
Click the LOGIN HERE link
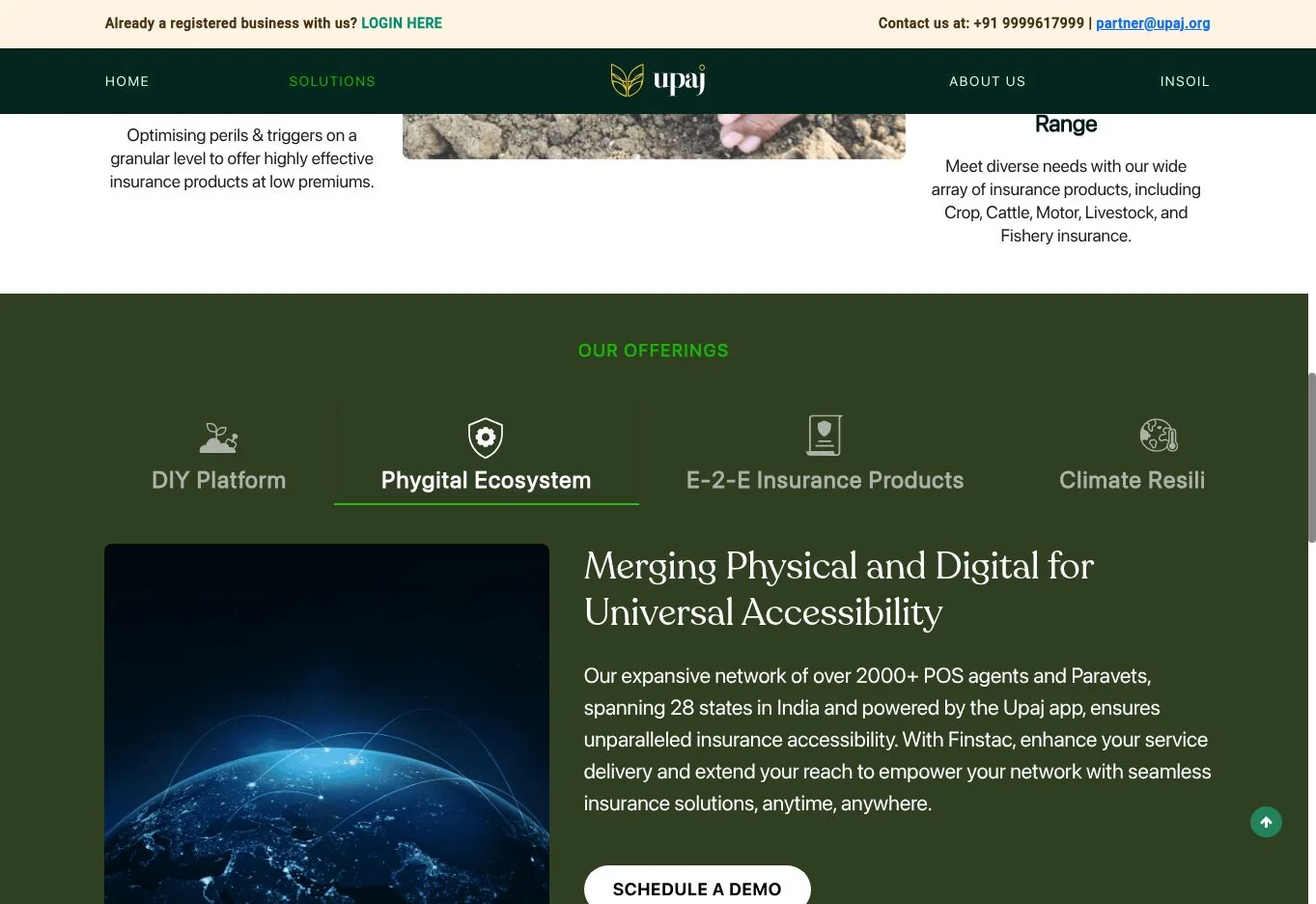tap(402, 23)
